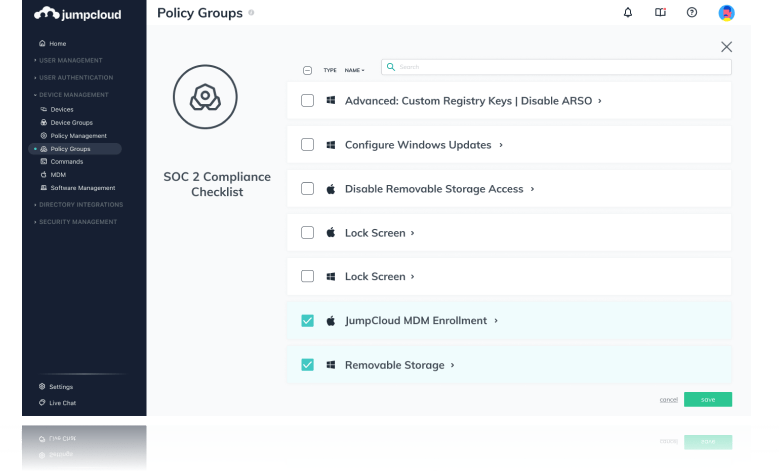Image resolution: width=779 pixels, height=472 pixels.
Task: Click chevron next to Disable ARSO policy
Action: pyautogui.click(x=600, y=100)
